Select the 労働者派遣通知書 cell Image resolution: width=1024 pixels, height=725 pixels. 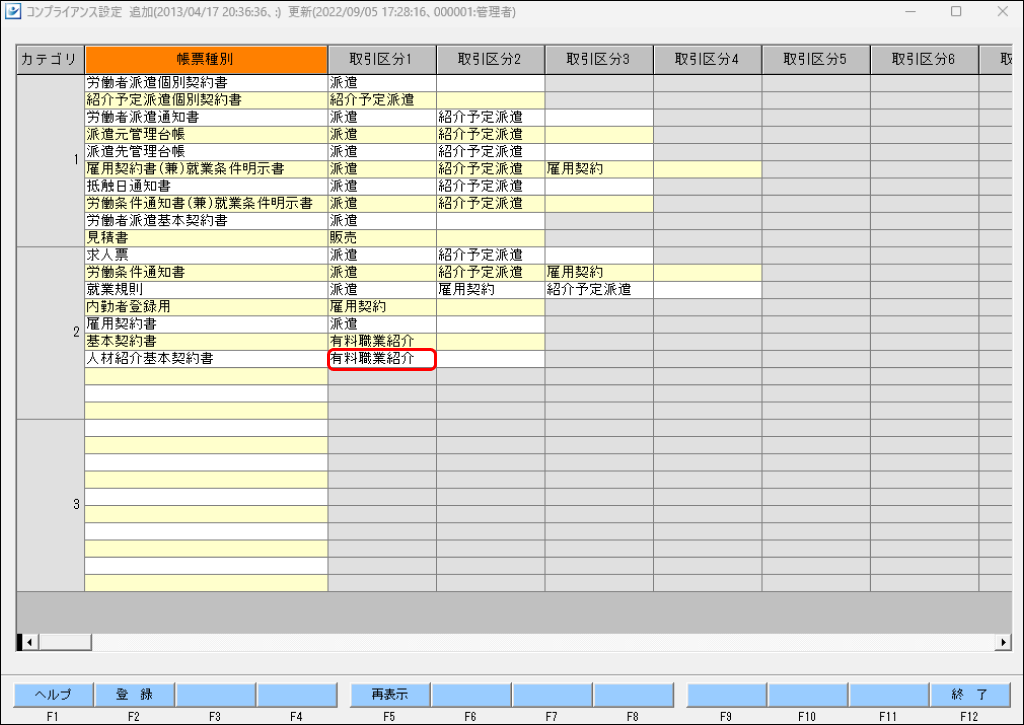(206, 118)
